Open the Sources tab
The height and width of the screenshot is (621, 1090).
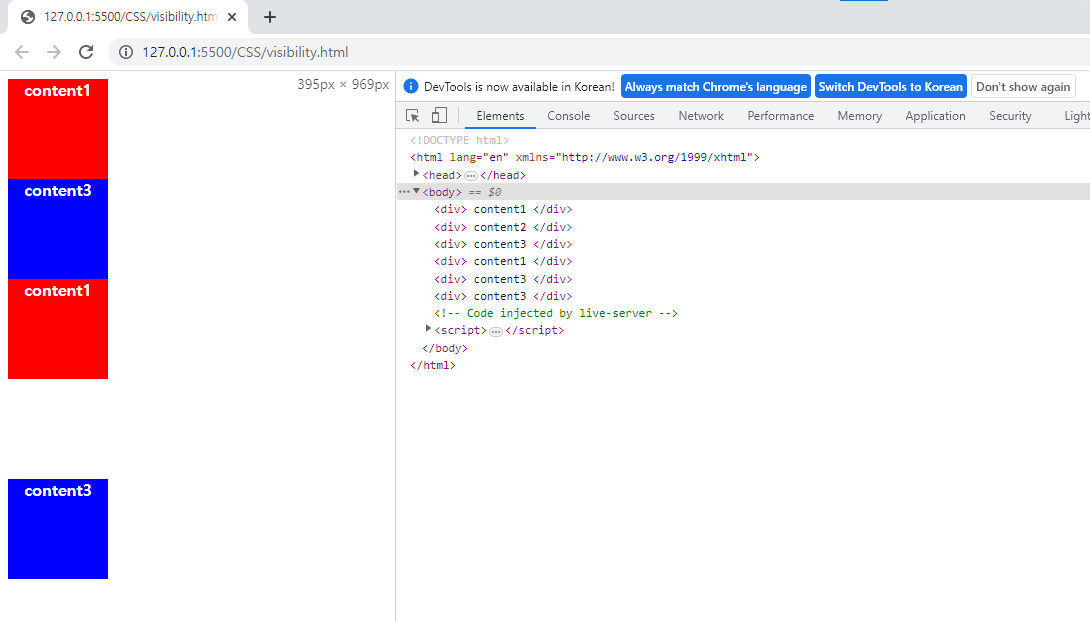pyautogui.click(x=634, y=116)
